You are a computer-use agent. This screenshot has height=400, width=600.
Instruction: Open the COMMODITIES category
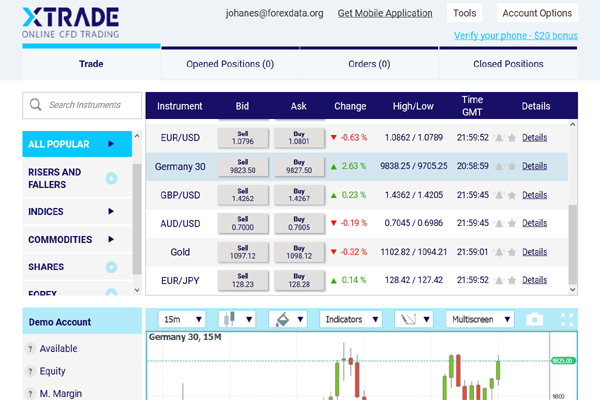point(77,239)
